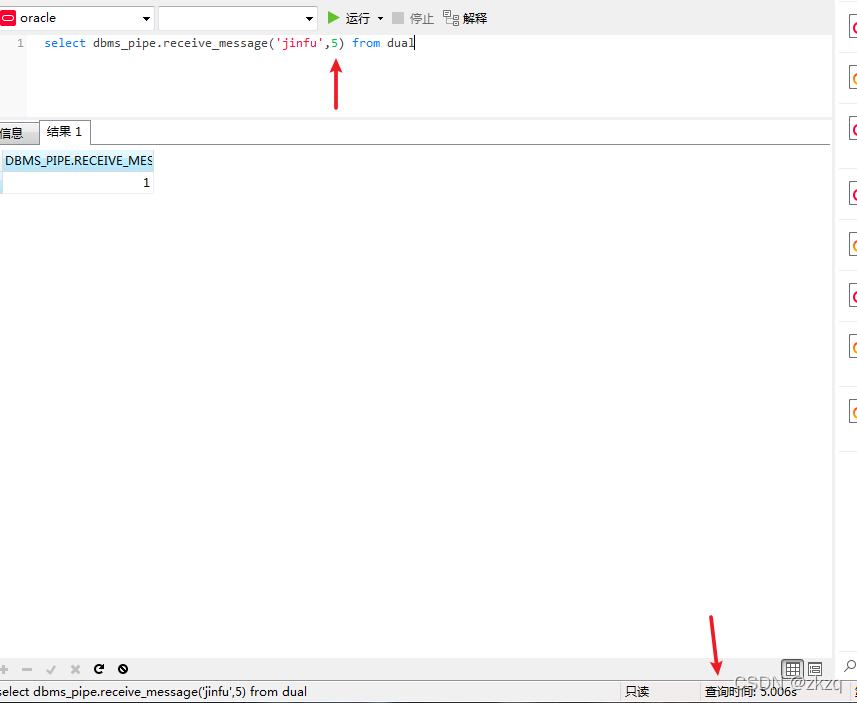This screenshot has height=703, width=857.
Task: Click inside the SQL editor line 1
Action: pyautogui.click(x=429, y=43)
